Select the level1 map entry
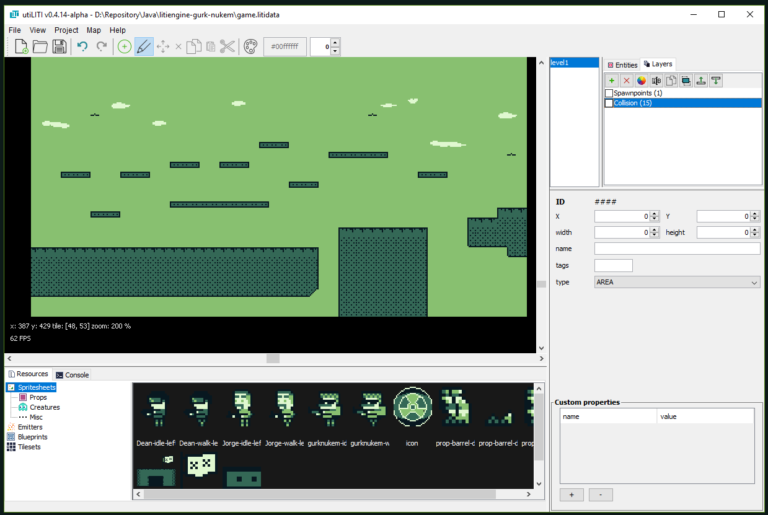The image size is (768, 515). (x=575, y=63)
